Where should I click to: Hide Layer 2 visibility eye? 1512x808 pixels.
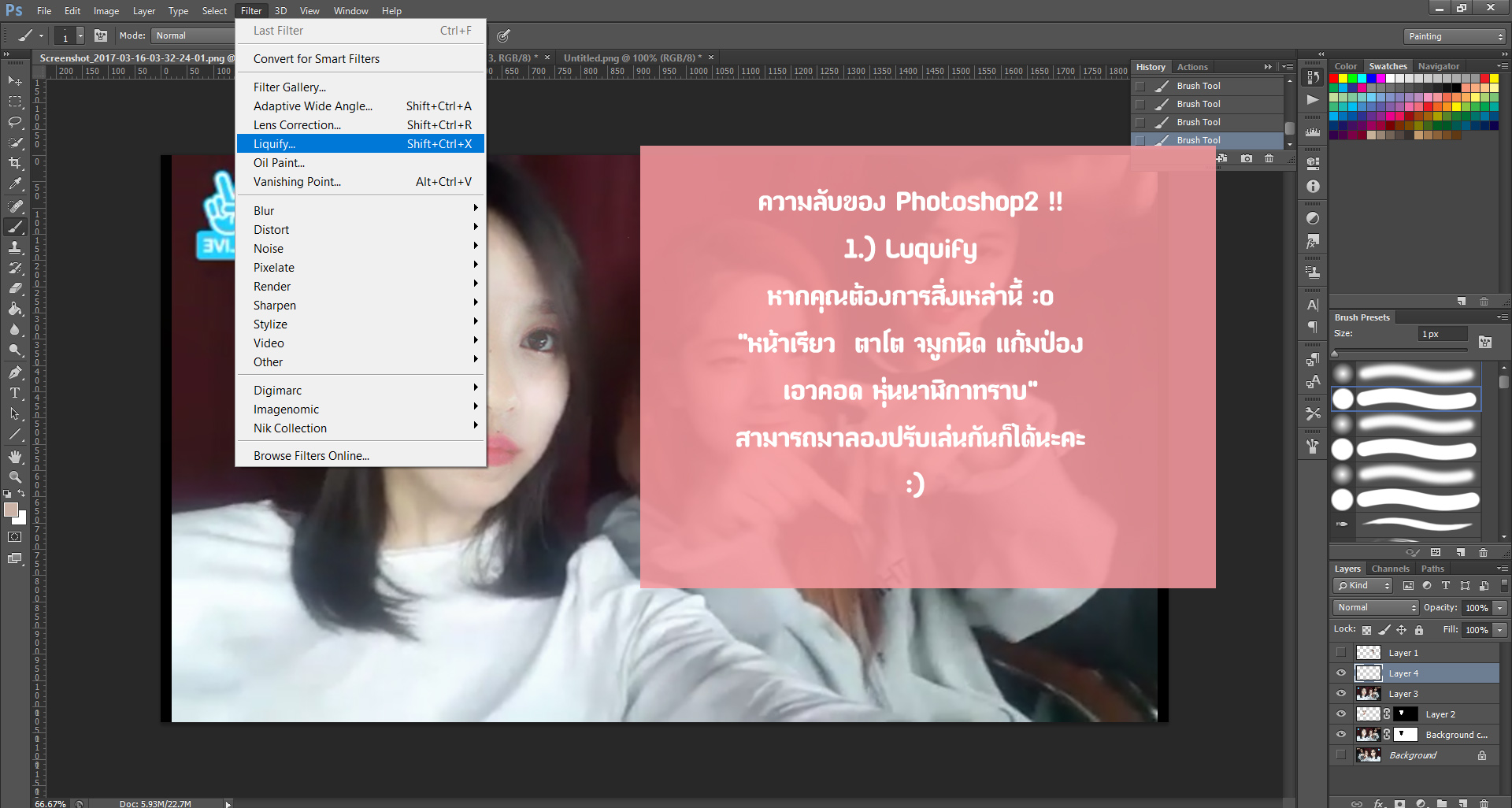[x=1341, y=714]
